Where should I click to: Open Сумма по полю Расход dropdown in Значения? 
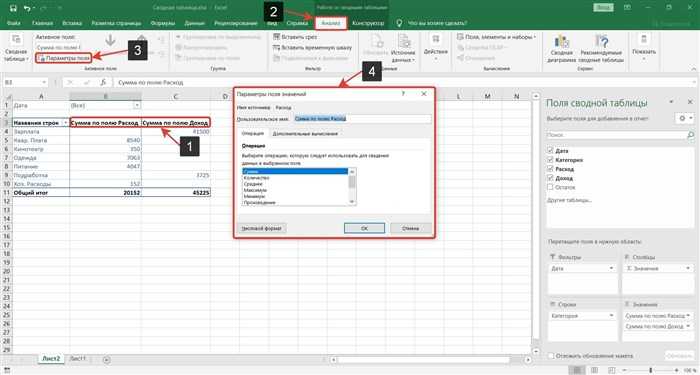tap(688, 316)
